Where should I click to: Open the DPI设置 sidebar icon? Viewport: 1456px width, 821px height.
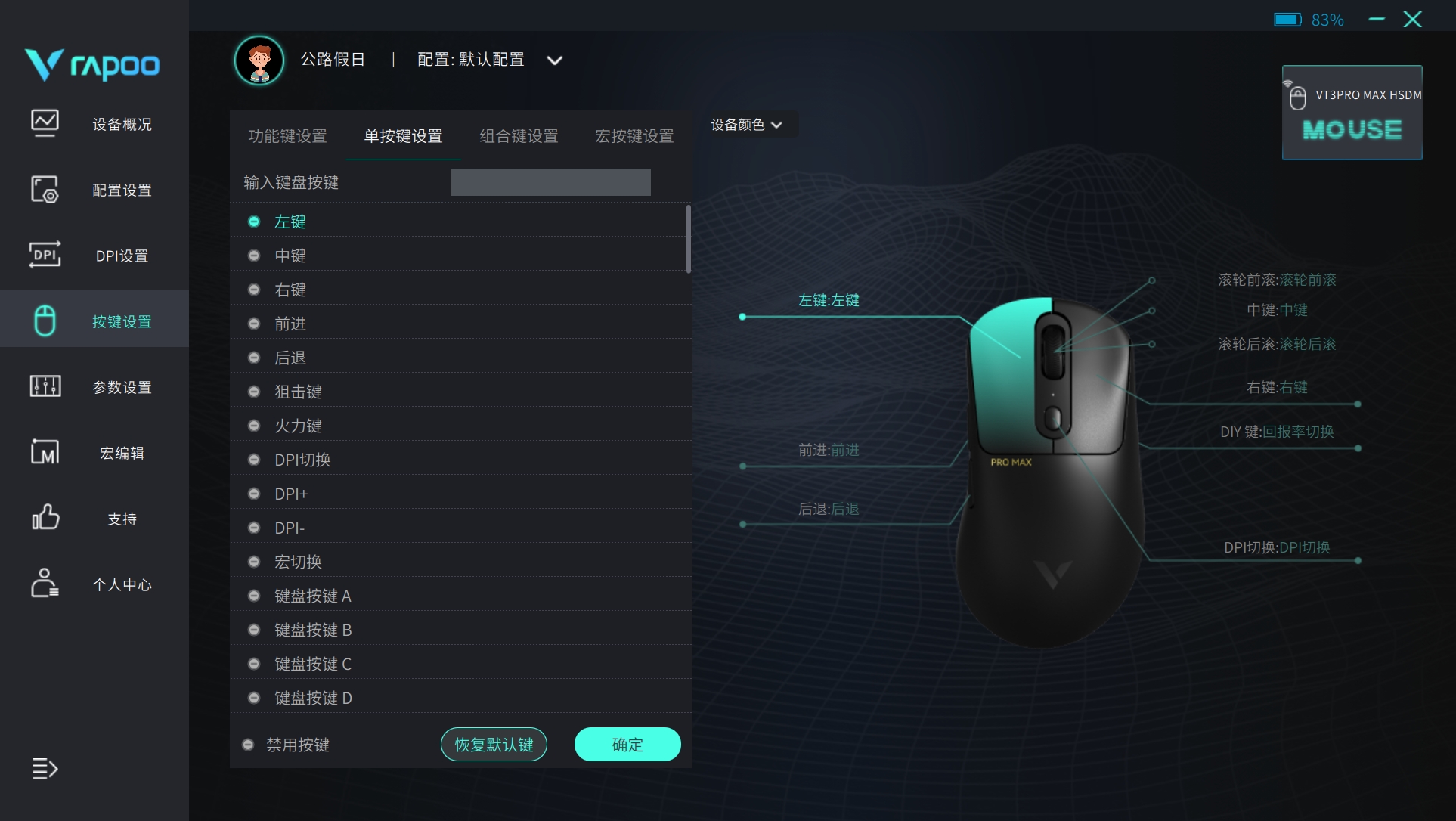45,255
